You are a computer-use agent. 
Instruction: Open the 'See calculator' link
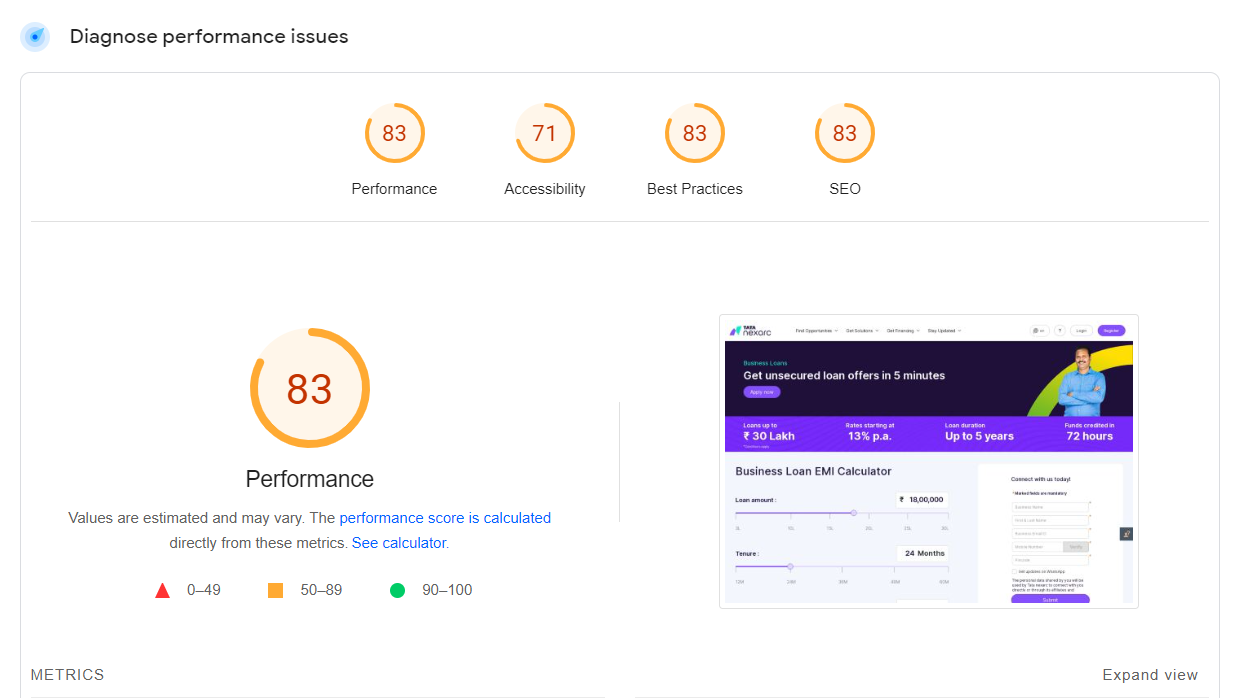pos(398,543)
